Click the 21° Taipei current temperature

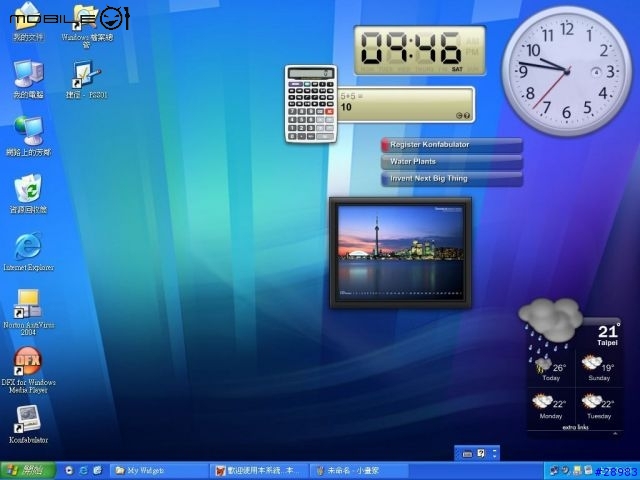(x=608, y=336)
